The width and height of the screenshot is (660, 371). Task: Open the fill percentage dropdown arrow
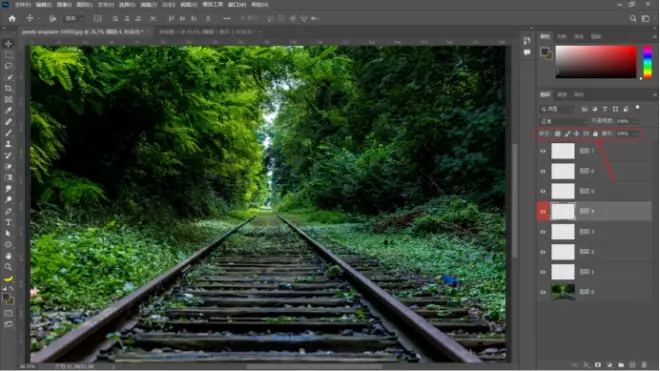click(x=636, y=133)
